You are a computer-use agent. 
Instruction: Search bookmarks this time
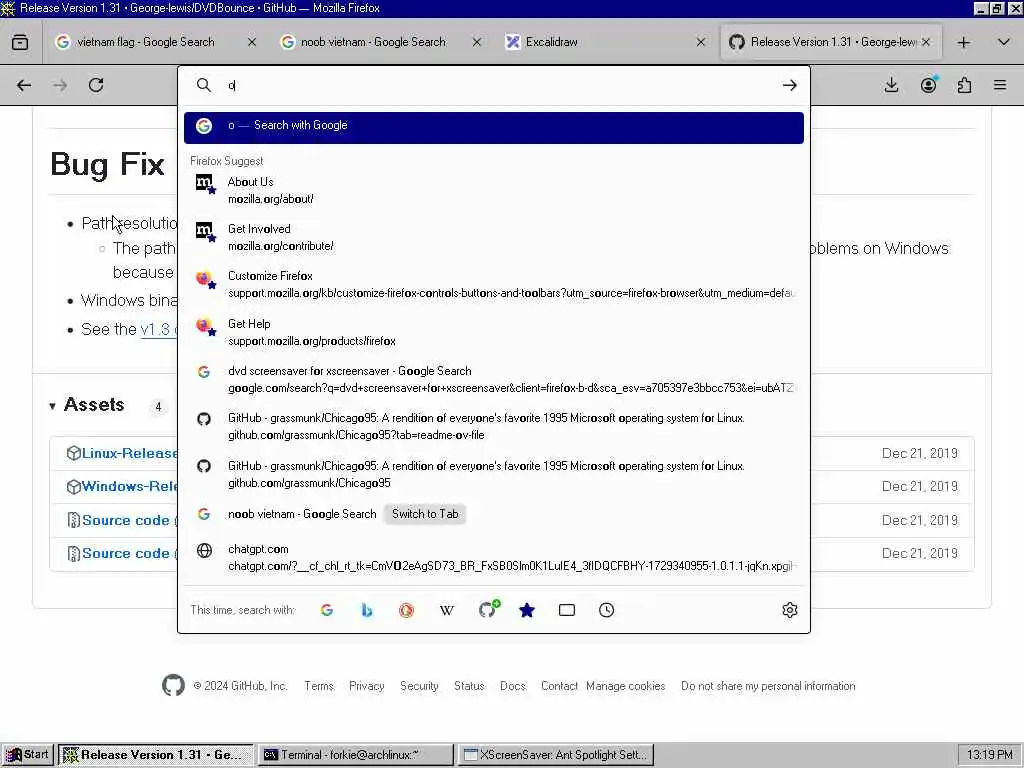coord(527,610)
